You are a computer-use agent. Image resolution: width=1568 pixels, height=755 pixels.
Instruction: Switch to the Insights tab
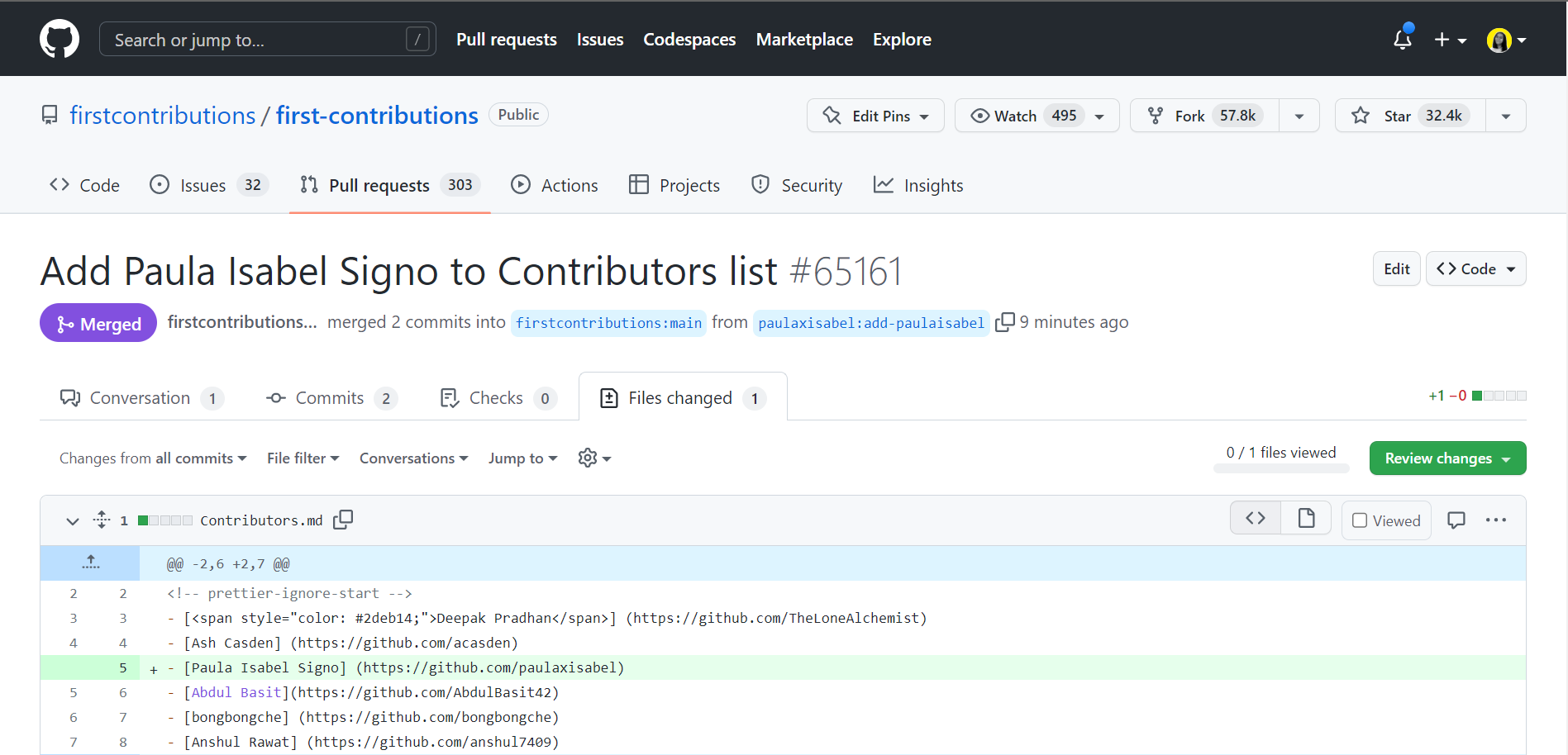(x=918, y=185)
